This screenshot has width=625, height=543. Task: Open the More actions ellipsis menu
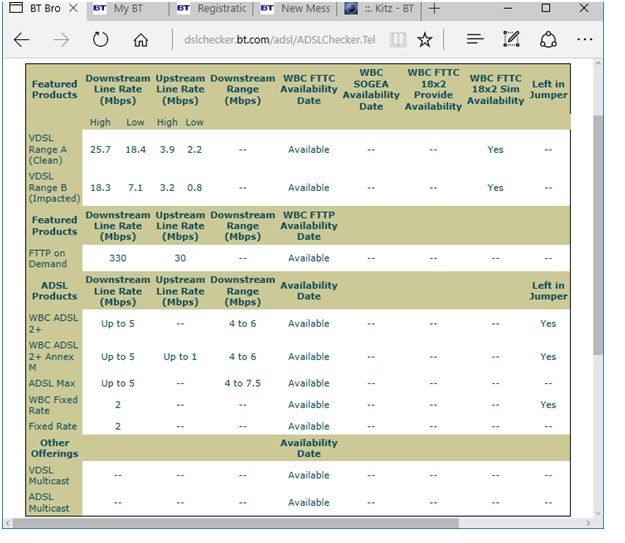pos(585,39)
